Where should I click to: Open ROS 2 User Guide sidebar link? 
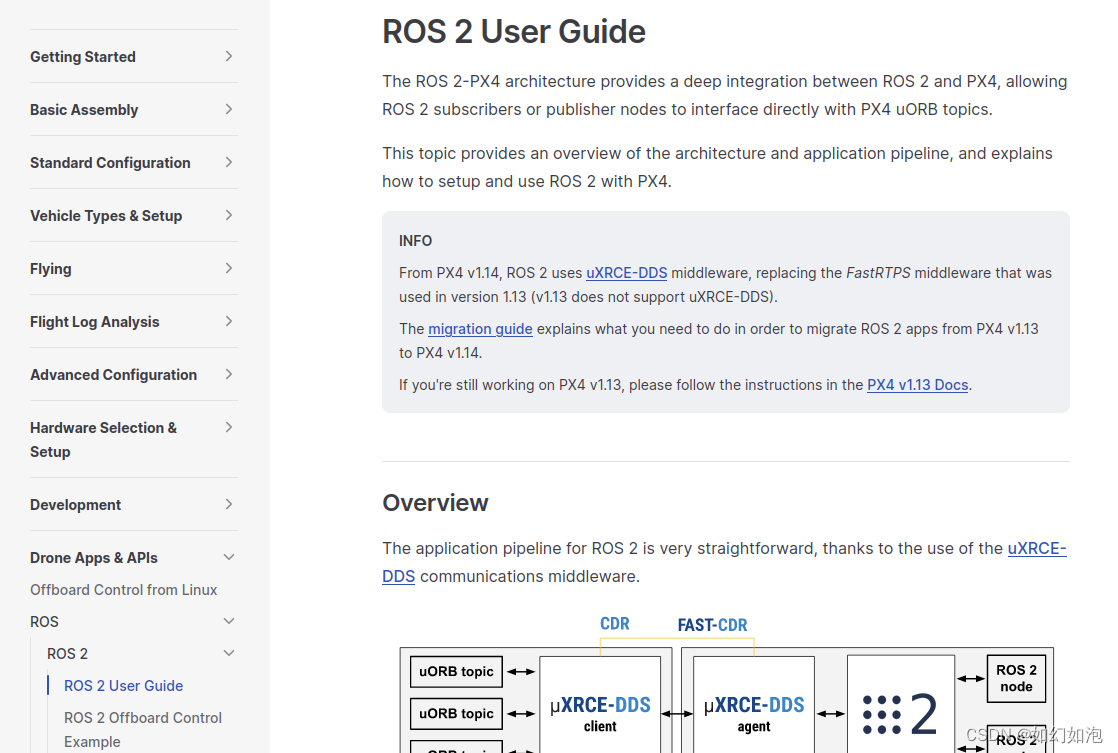pos(123,686)
